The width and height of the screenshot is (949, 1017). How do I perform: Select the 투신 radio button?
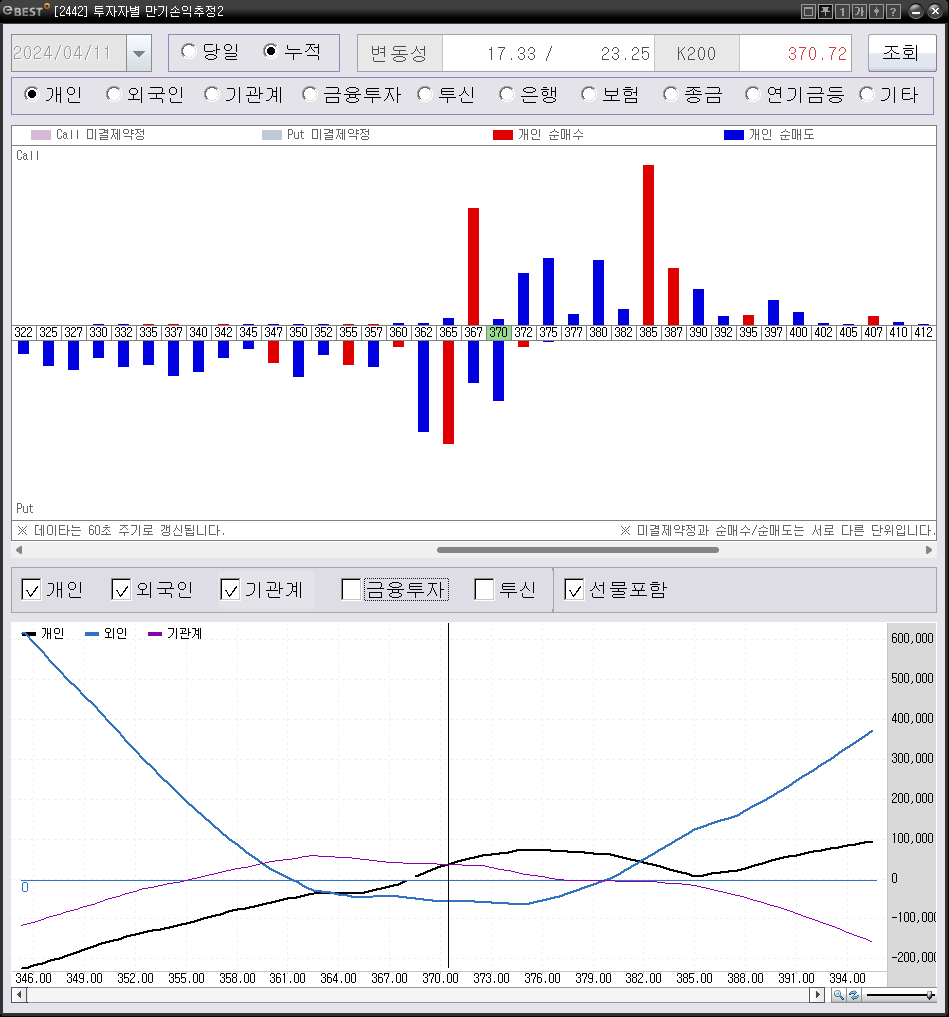click(425, 95)
